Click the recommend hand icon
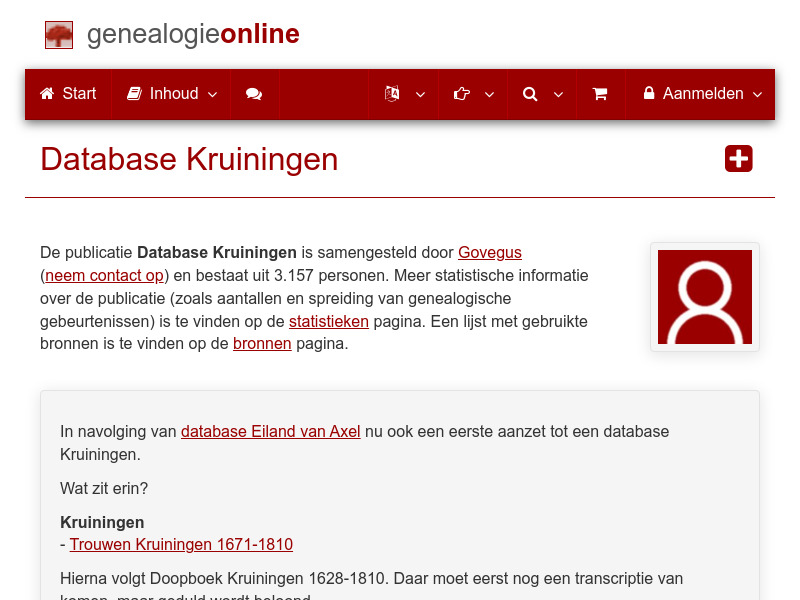The height and width of the screenshot is (600, 800). [461, 93]
